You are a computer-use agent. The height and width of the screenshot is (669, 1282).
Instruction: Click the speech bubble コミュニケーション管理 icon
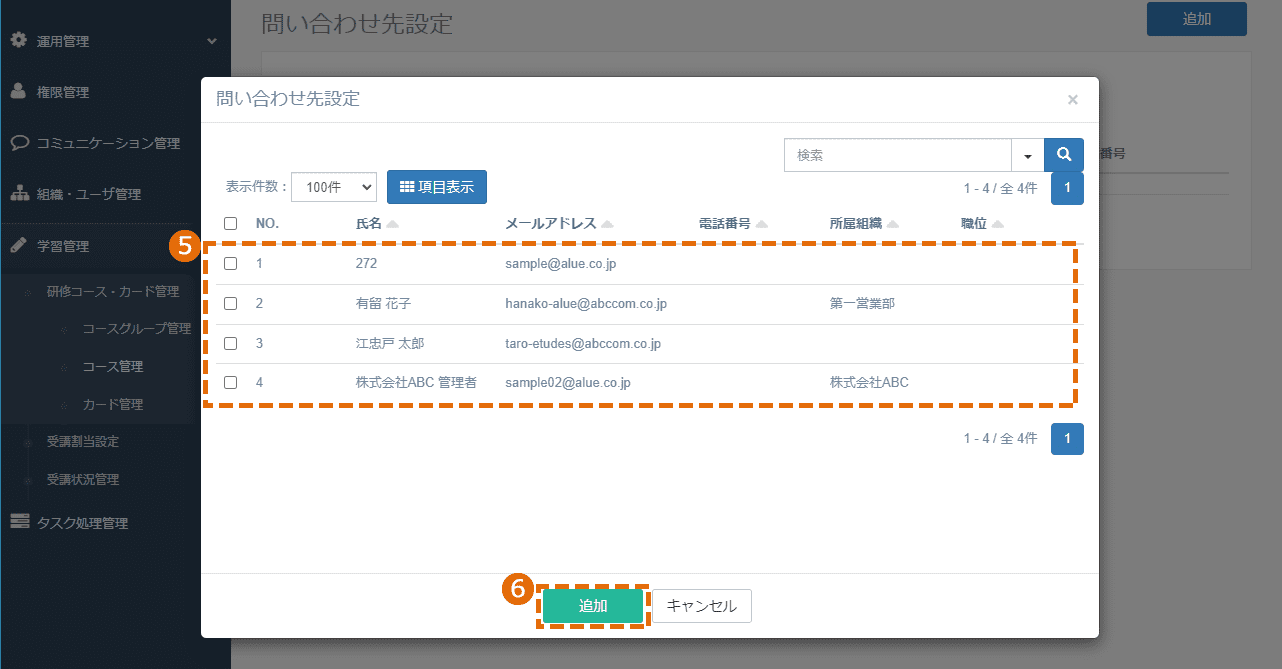click(19, 142)
